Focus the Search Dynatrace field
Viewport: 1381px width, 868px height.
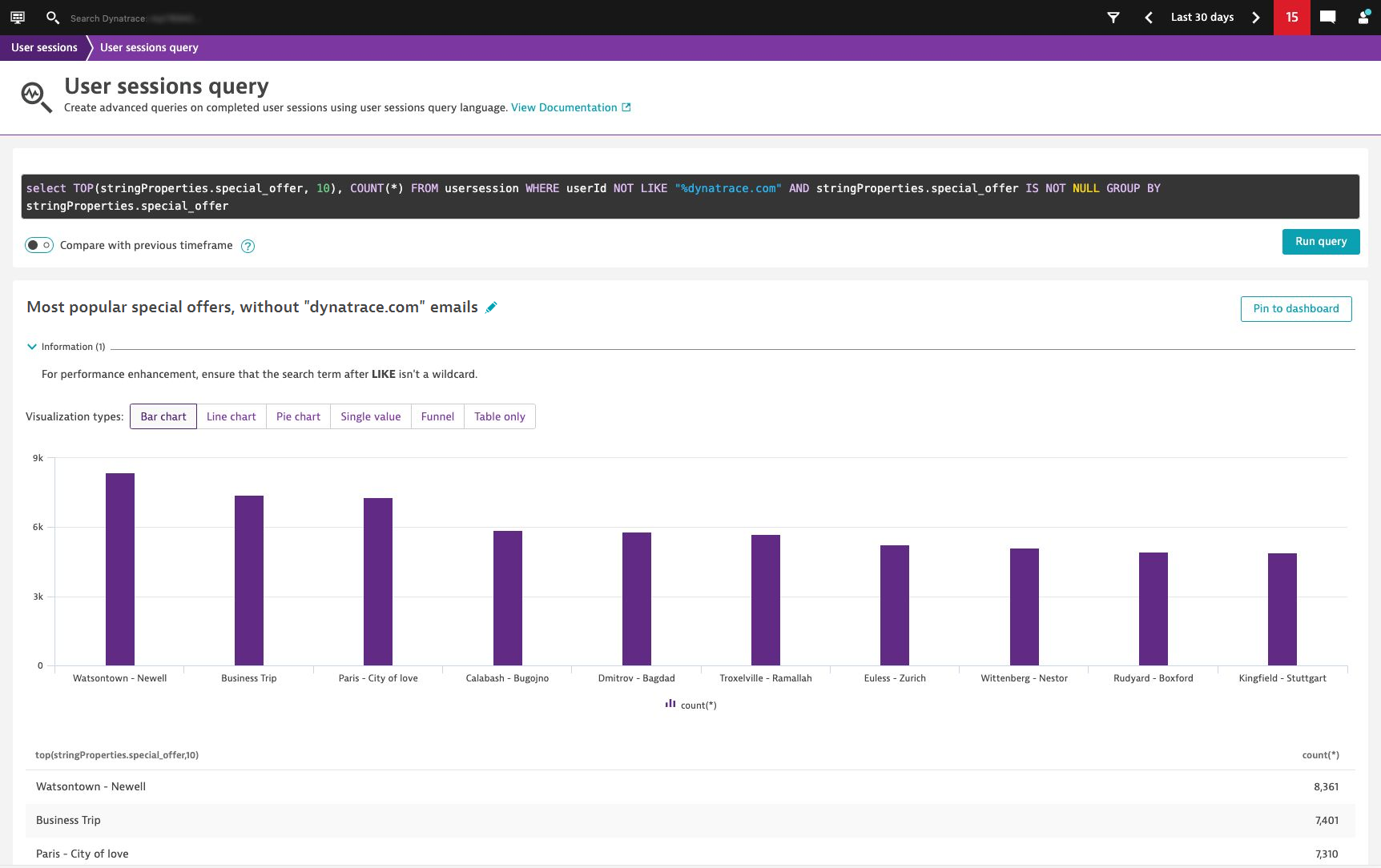(x=136, y=18)
